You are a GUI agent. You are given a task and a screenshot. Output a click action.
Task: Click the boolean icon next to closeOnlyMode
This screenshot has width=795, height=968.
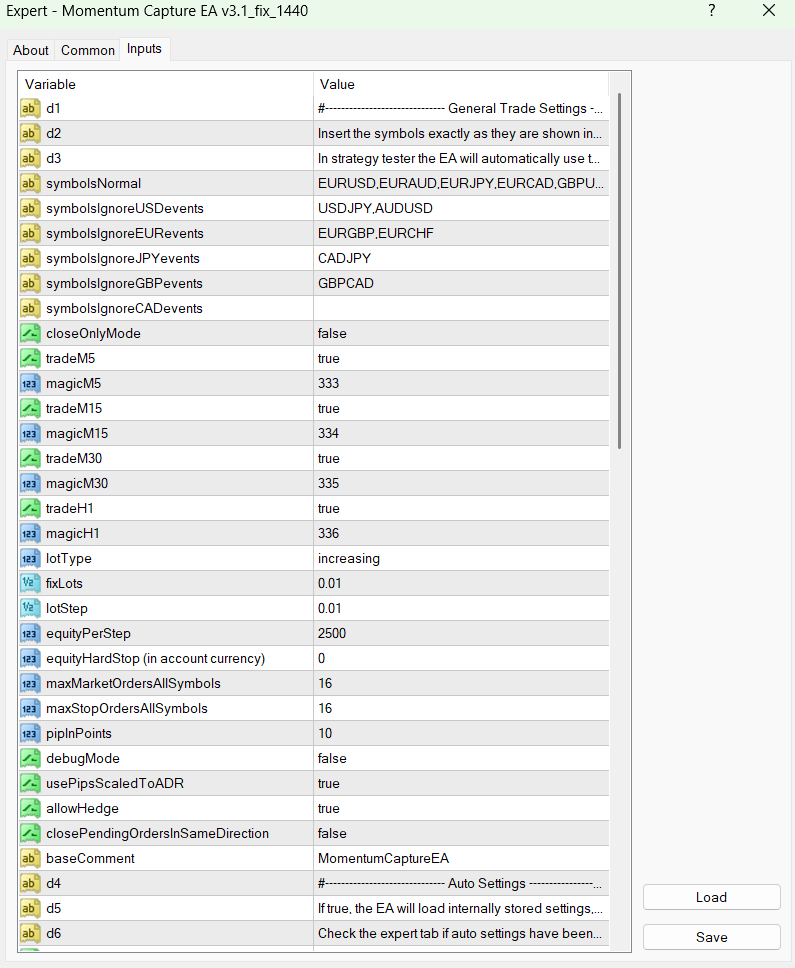point(31,333)
